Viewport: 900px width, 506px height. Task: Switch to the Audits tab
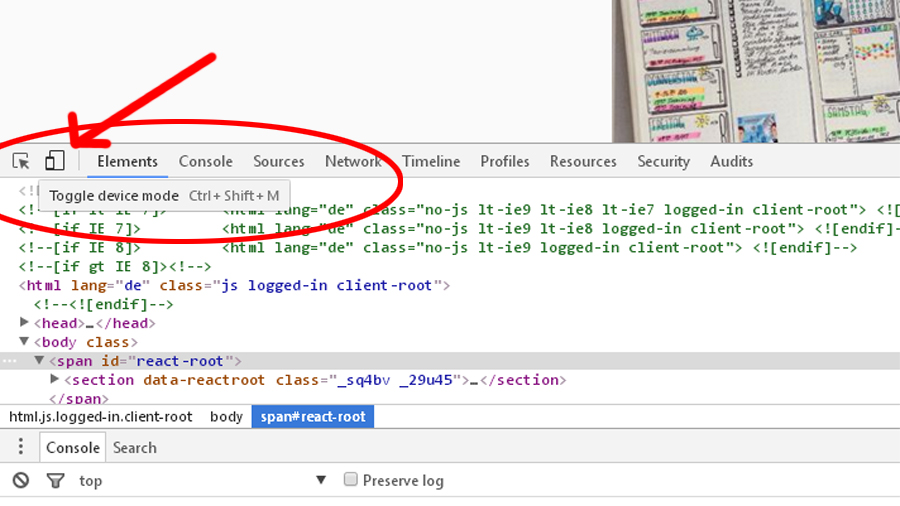pyautogui.click(x=732, y=162)
